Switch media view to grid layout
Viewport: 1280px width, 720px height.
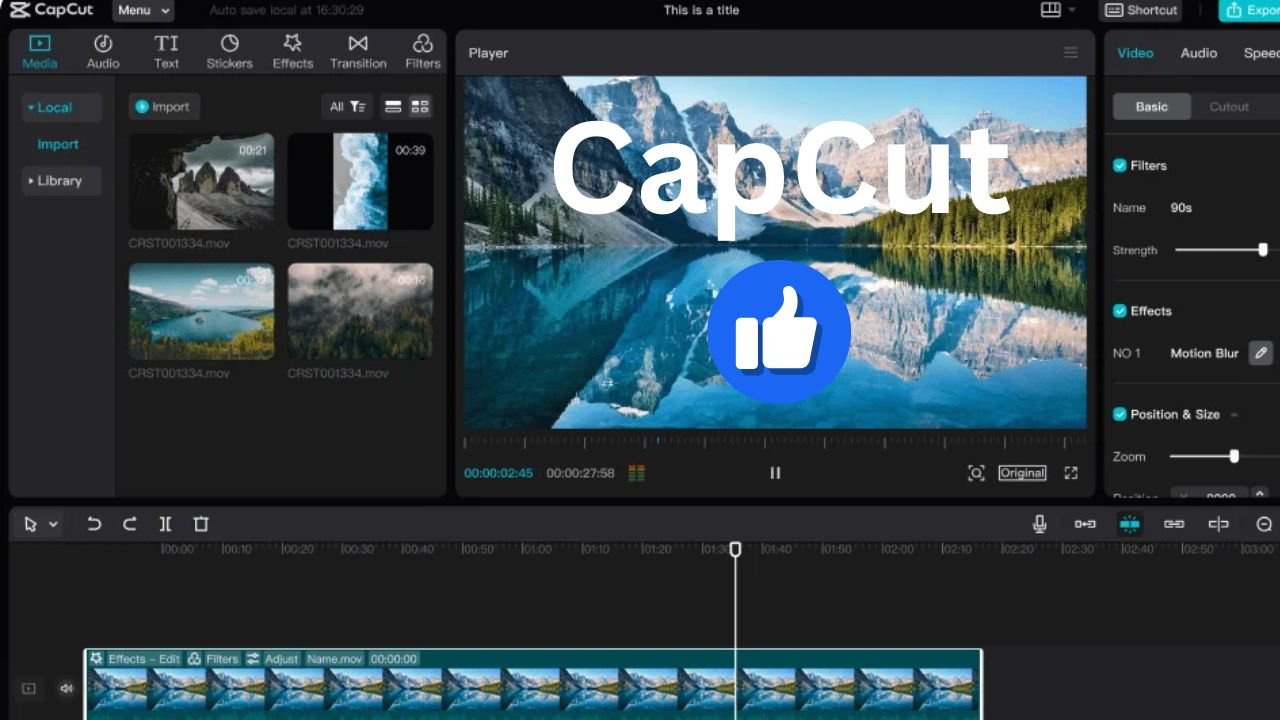[x=420, y=106]
